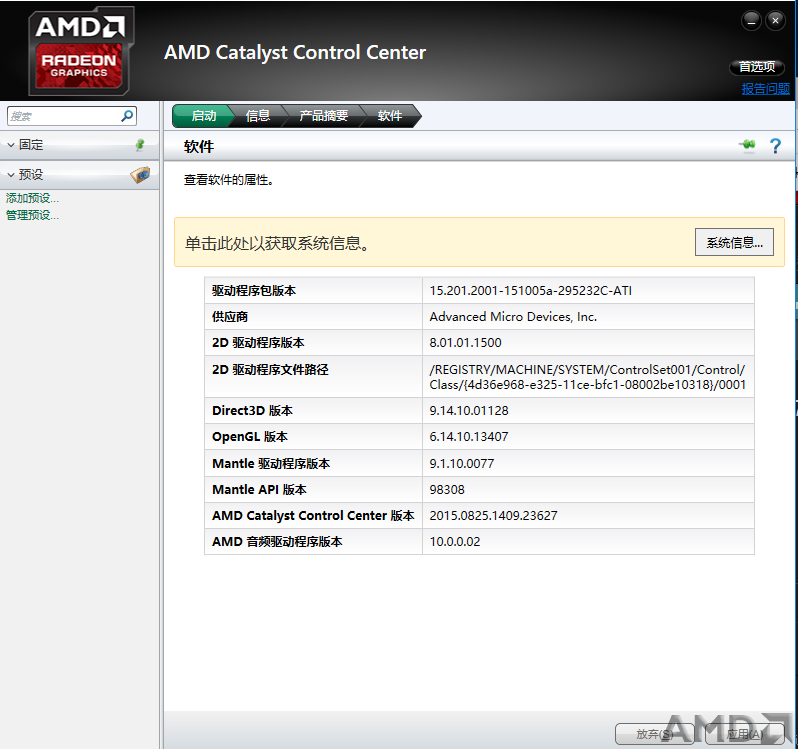Viewport: 798px width, 749px height.
Task: Close the Catalyst Control Center window
Action: pyautogui.click(x=775, y=21)
